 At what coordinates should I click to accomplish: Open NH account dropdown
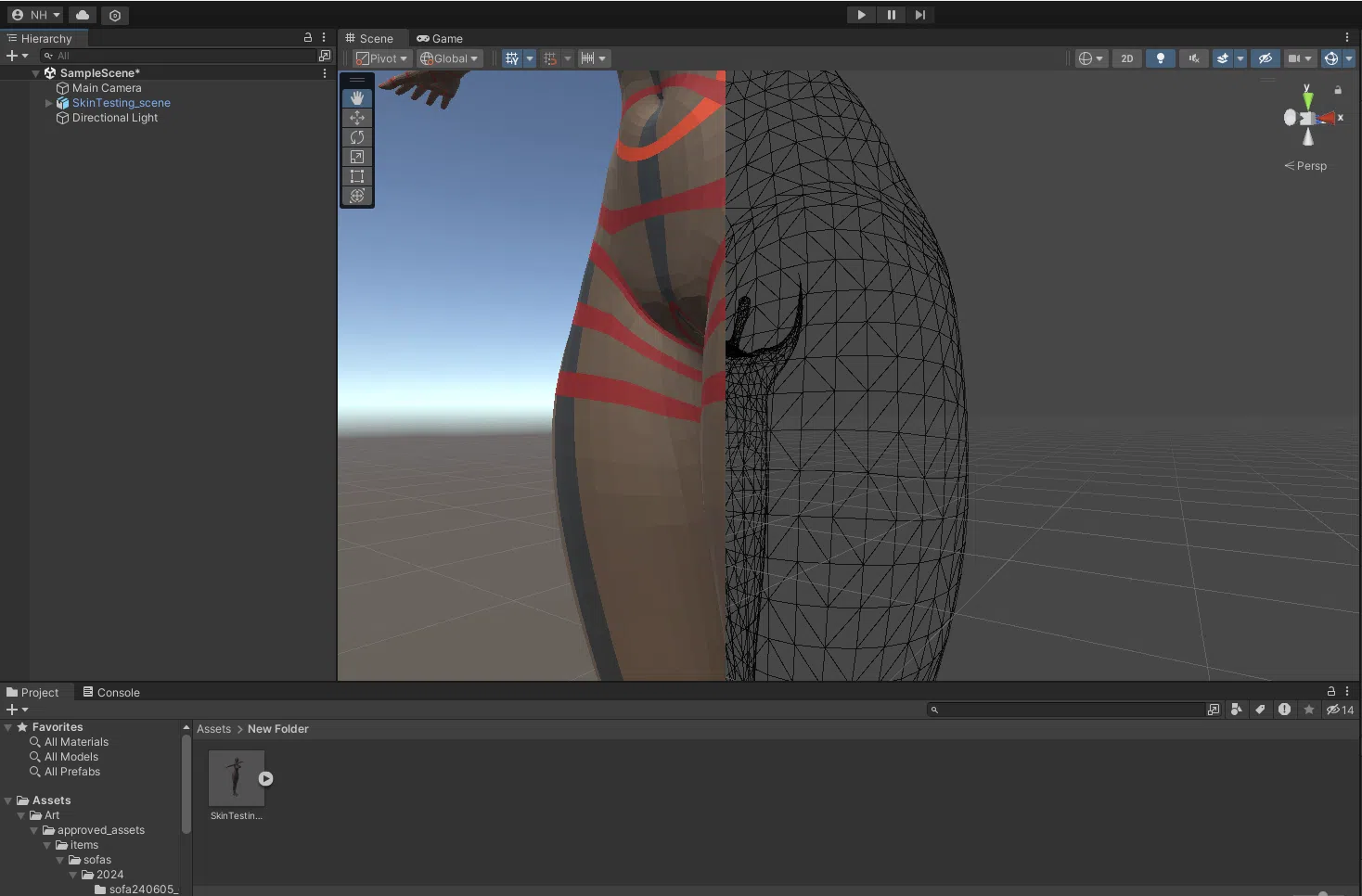[35, 15]
